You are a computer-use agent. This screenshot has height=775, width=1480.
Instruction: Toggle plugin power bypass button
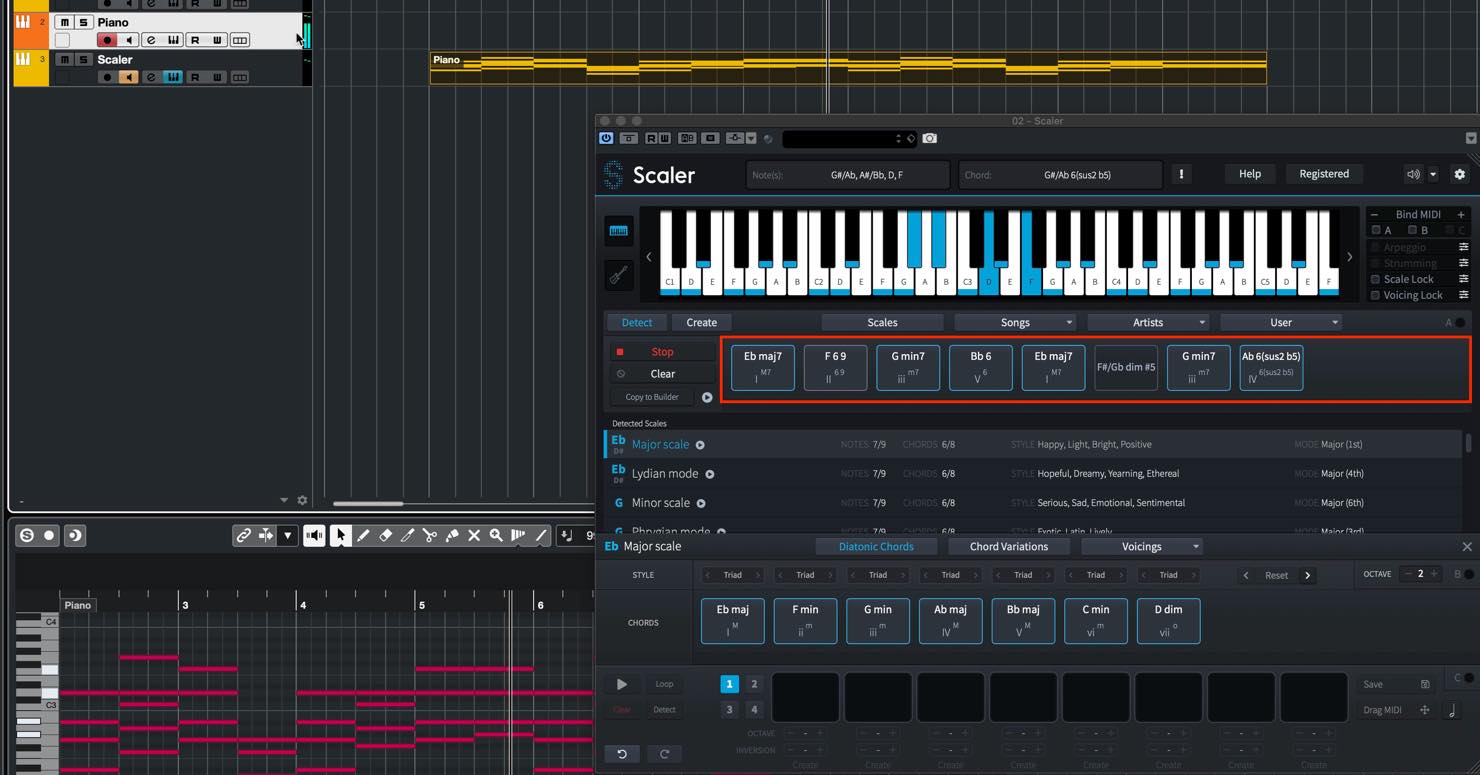tap(606, 138)
